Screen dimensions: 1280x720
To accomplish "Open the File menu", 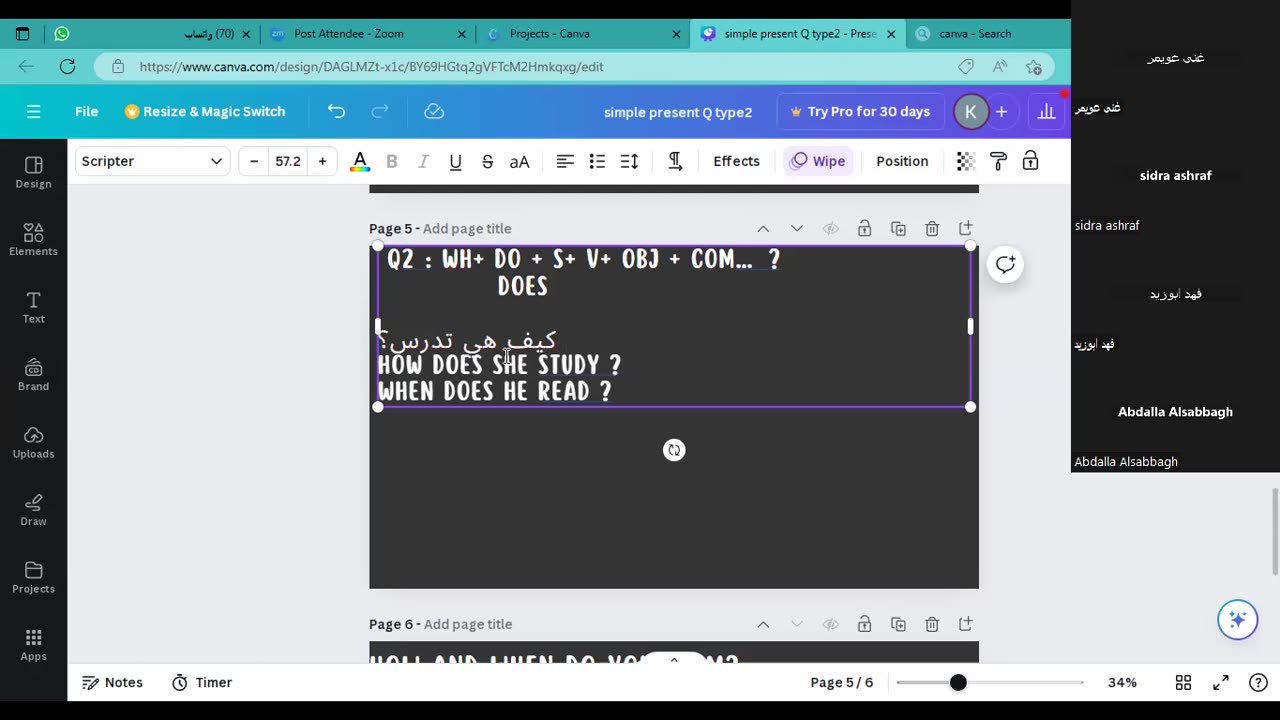I will click(x=86, y=112).
